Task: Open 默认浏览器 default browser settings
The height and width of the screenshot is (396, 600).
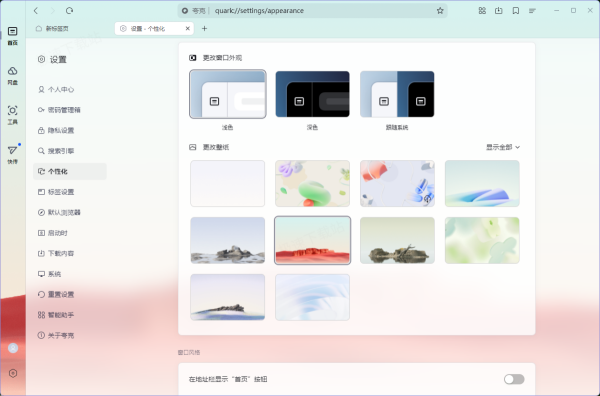Action: (70, 212)
